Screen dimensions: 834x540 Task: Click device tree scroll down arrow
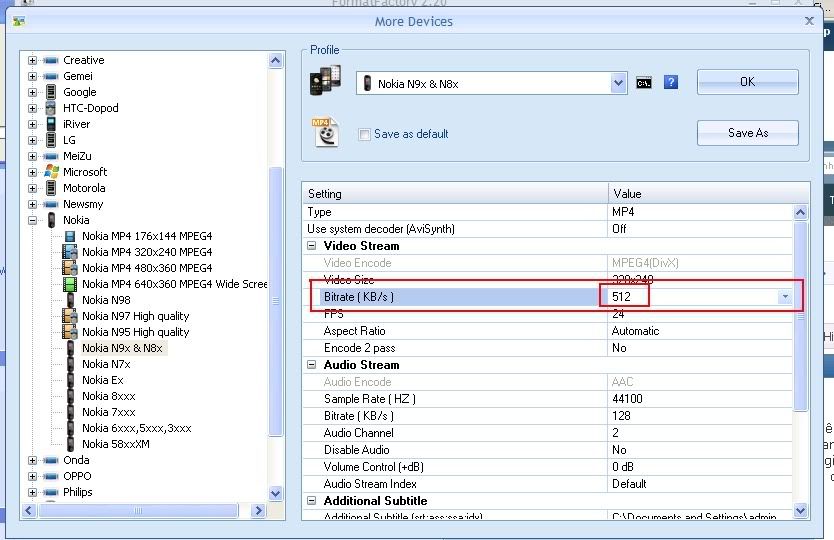coord(276,493)
